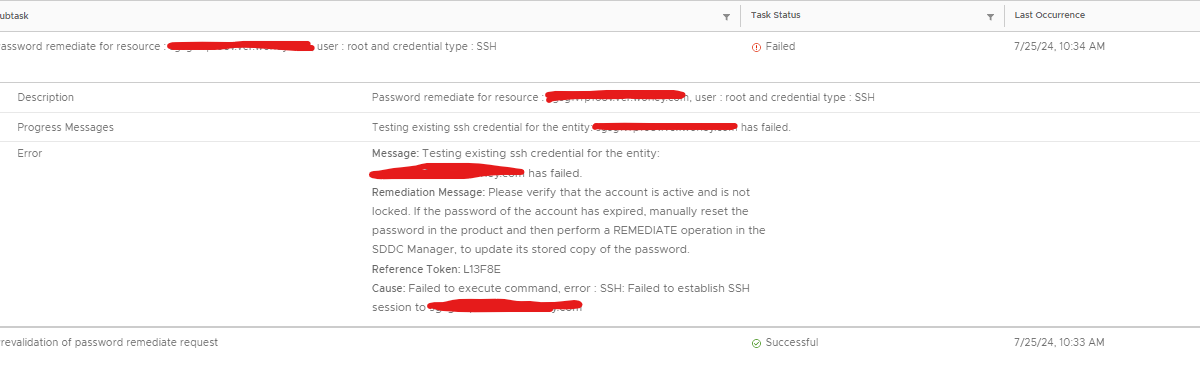Click the Error detail label
The height and width of the screenshot is (391, 1200).
(30, 153)
